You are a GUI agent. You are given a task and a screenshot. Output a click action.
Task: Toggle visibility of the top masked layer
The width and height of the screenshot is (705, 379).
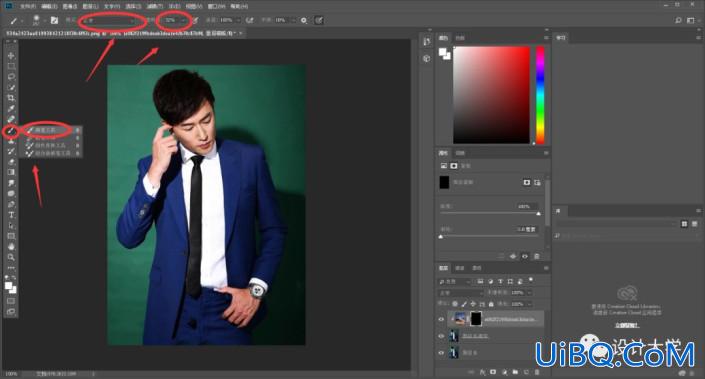(x=441, y=319)
